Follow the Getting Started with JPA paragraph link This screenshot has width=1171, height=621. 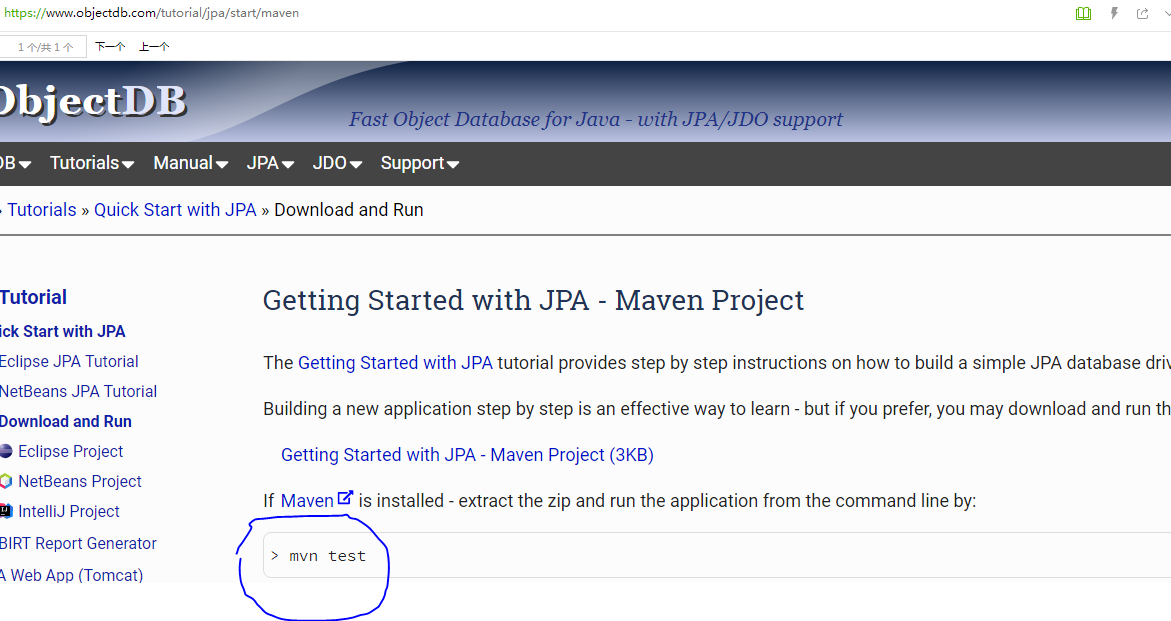point(395,363)
